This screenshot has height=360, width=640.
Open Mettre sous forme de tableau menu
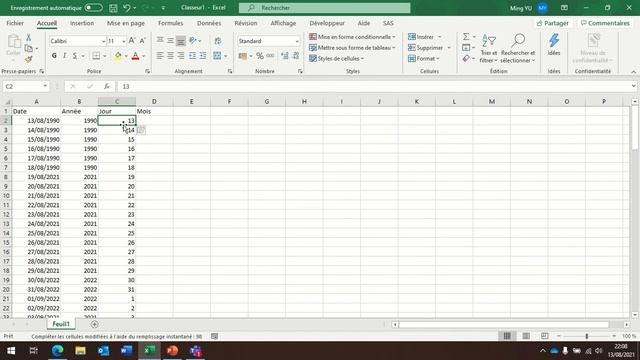click(352, 48)
